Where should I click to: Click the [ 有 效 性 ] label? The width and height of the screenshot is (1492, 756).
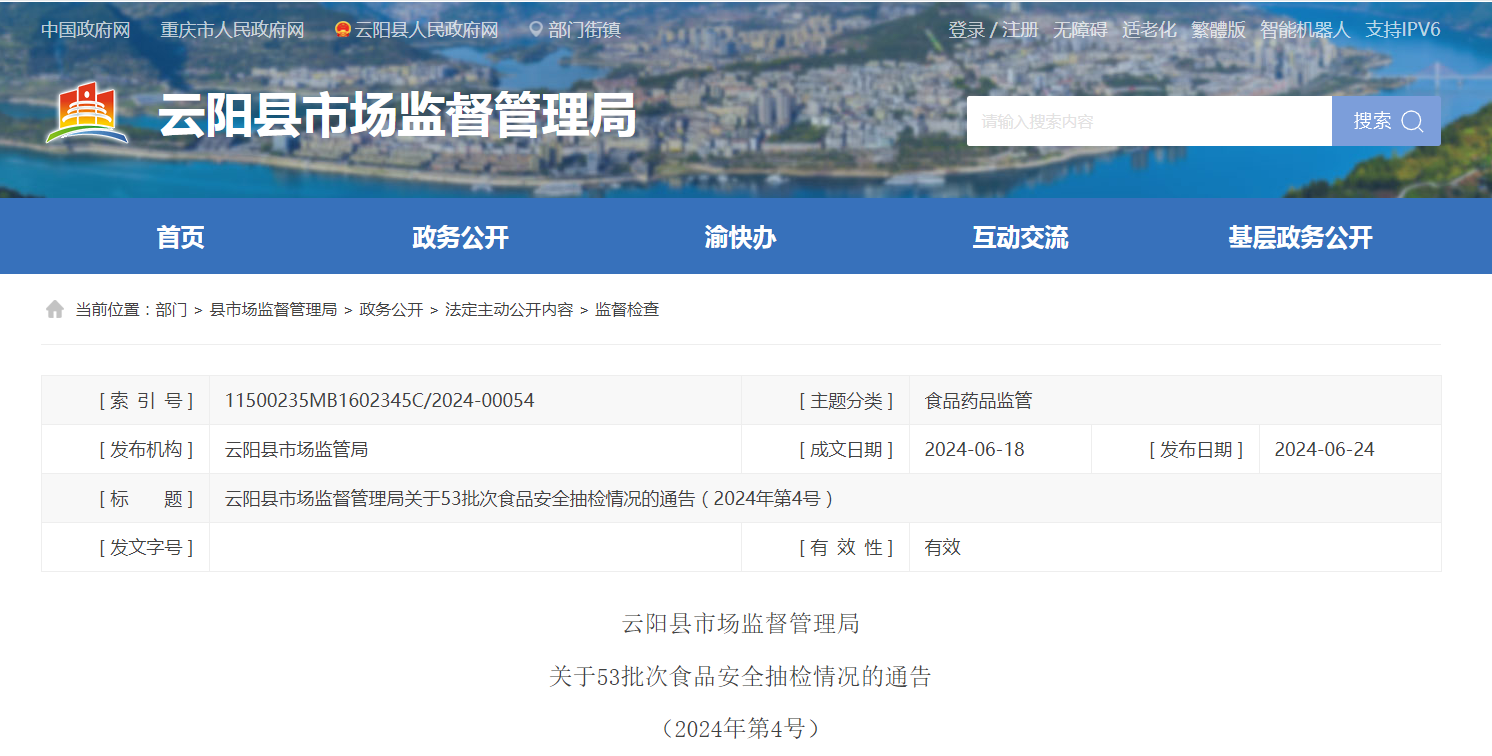[846, 548]
